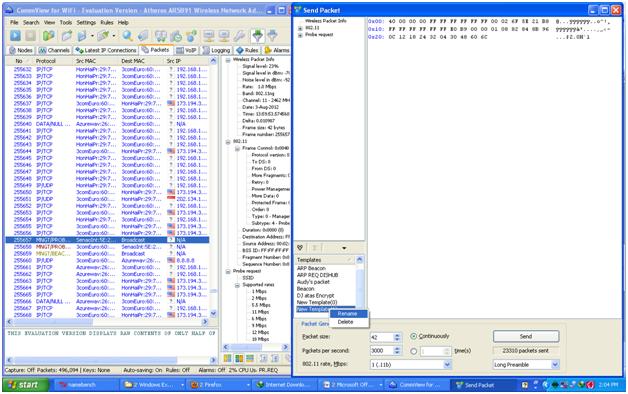Select the Continuously radio button
This screenshot has height=394, width=628.
414,336
